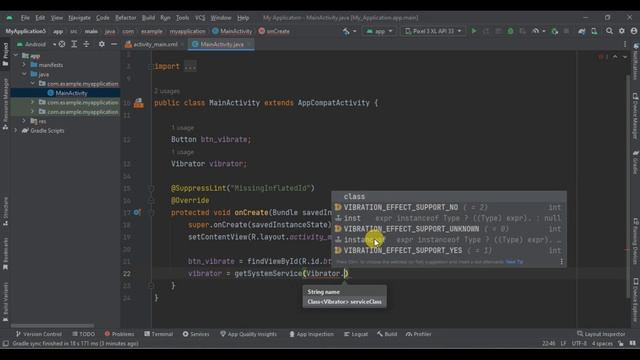
Task: Open Logcat tool window
Action: point(356,334)
